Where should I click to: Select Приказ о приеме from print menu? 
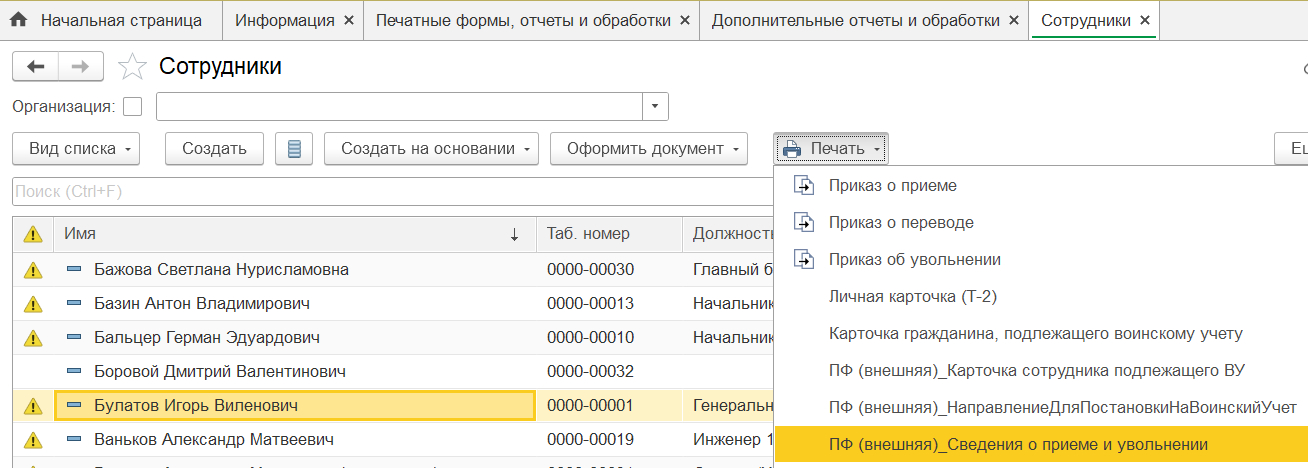[892, 186]
